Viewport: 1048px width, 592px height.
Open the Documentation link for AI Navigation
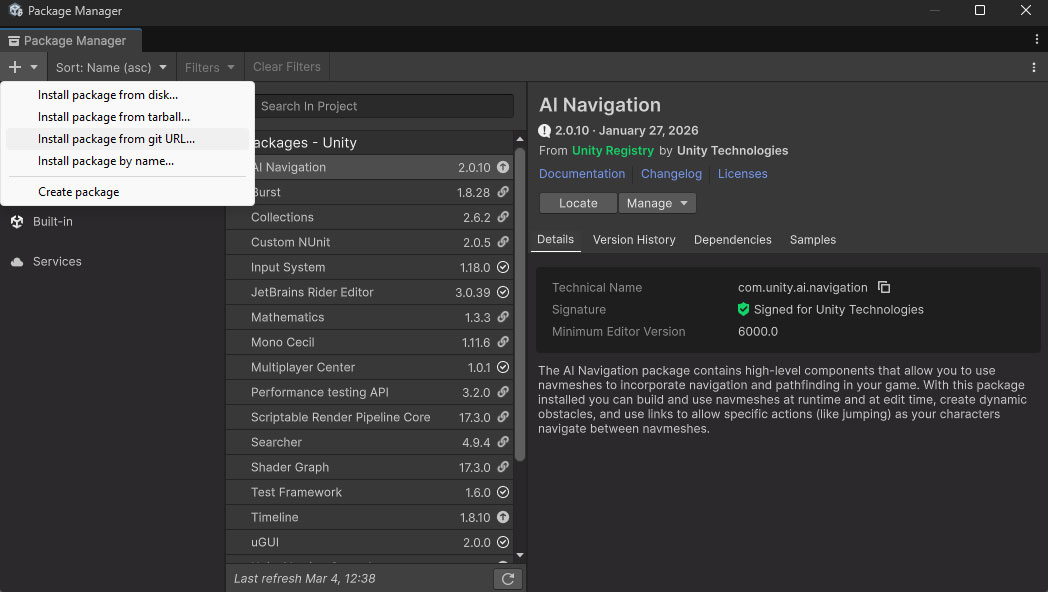coord(582,173)
